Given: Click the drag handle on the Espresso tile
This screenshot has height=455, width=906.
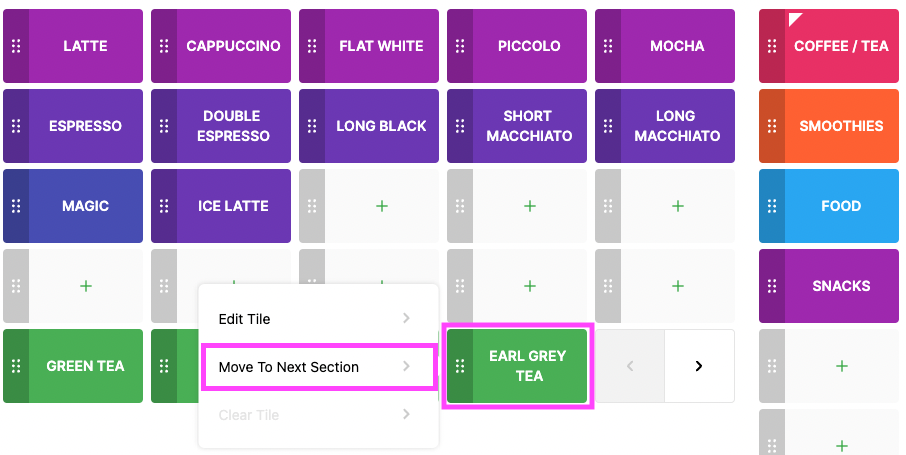Looking at the screenshot, I should click(x=16, y=126).
